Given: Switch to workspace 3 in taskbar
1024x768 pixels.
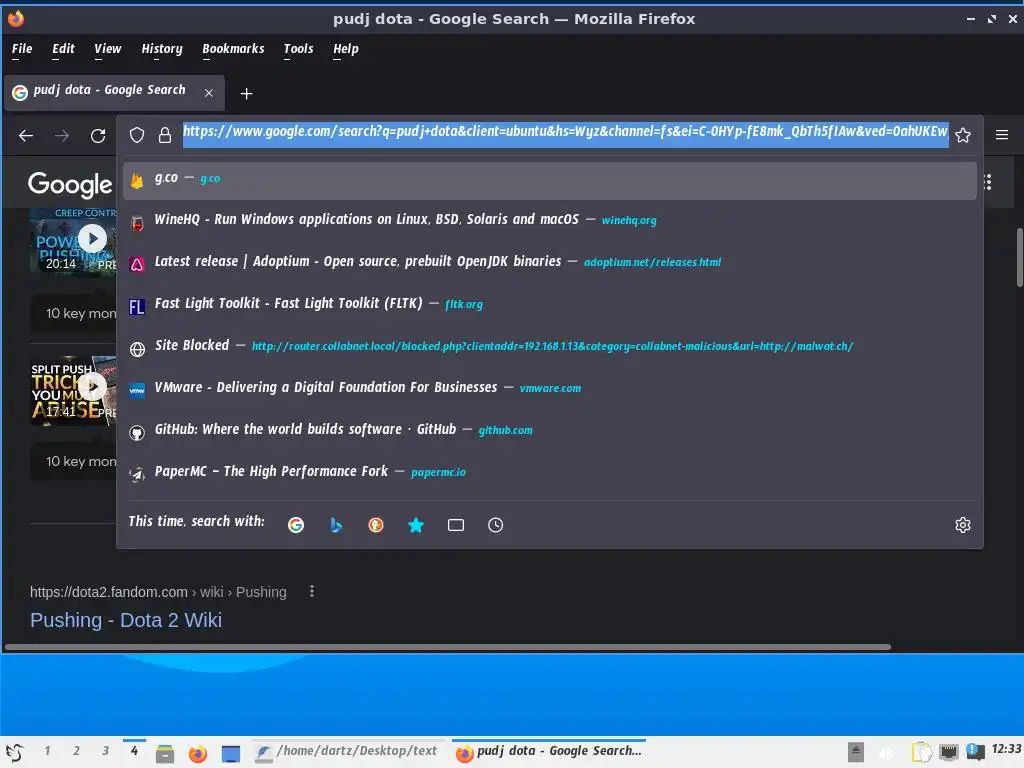Looking at the screenshot, I should pos(106,751).
